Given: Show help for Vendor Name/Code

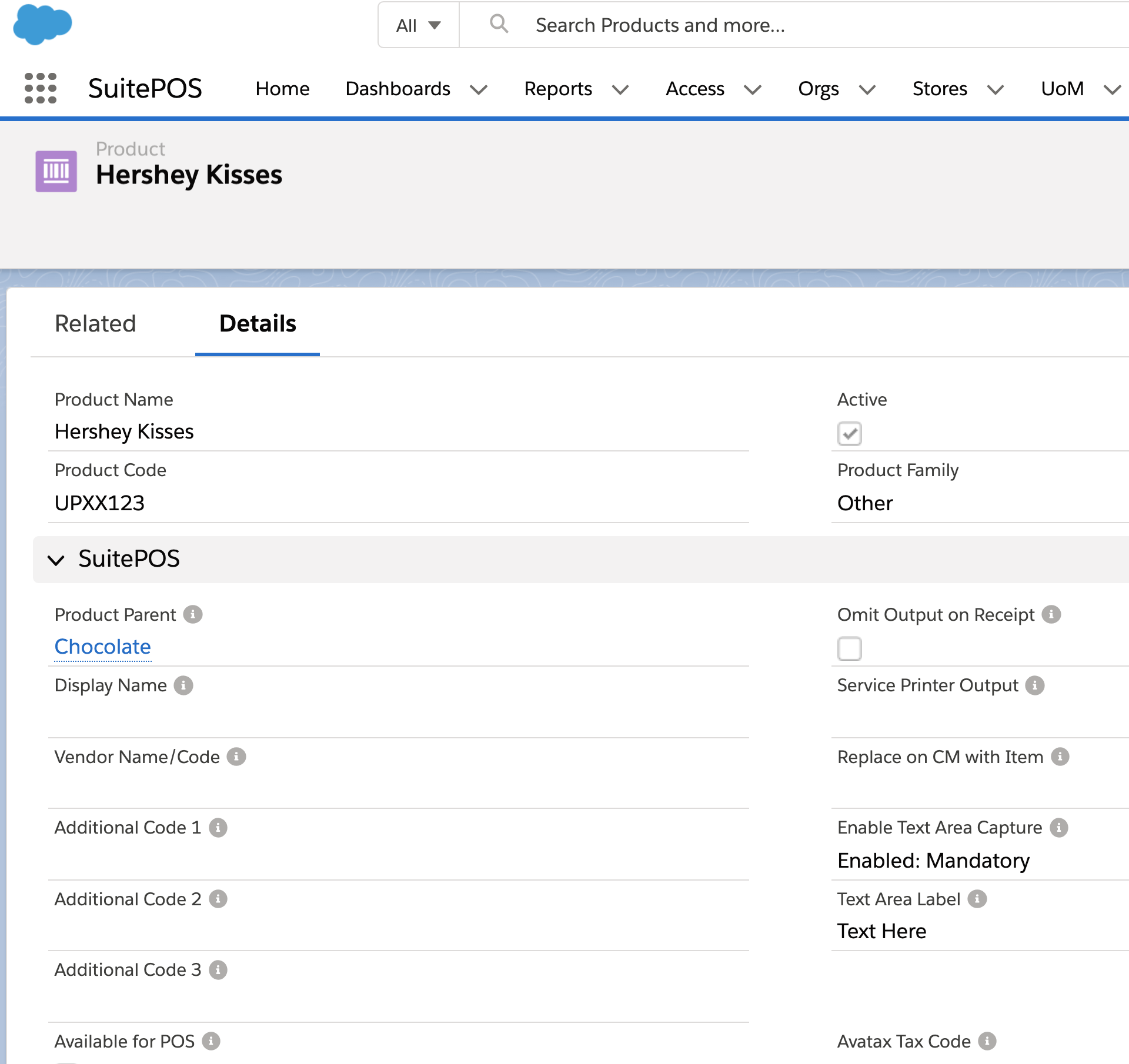Looking at the screenshot, I should (236, 757).
